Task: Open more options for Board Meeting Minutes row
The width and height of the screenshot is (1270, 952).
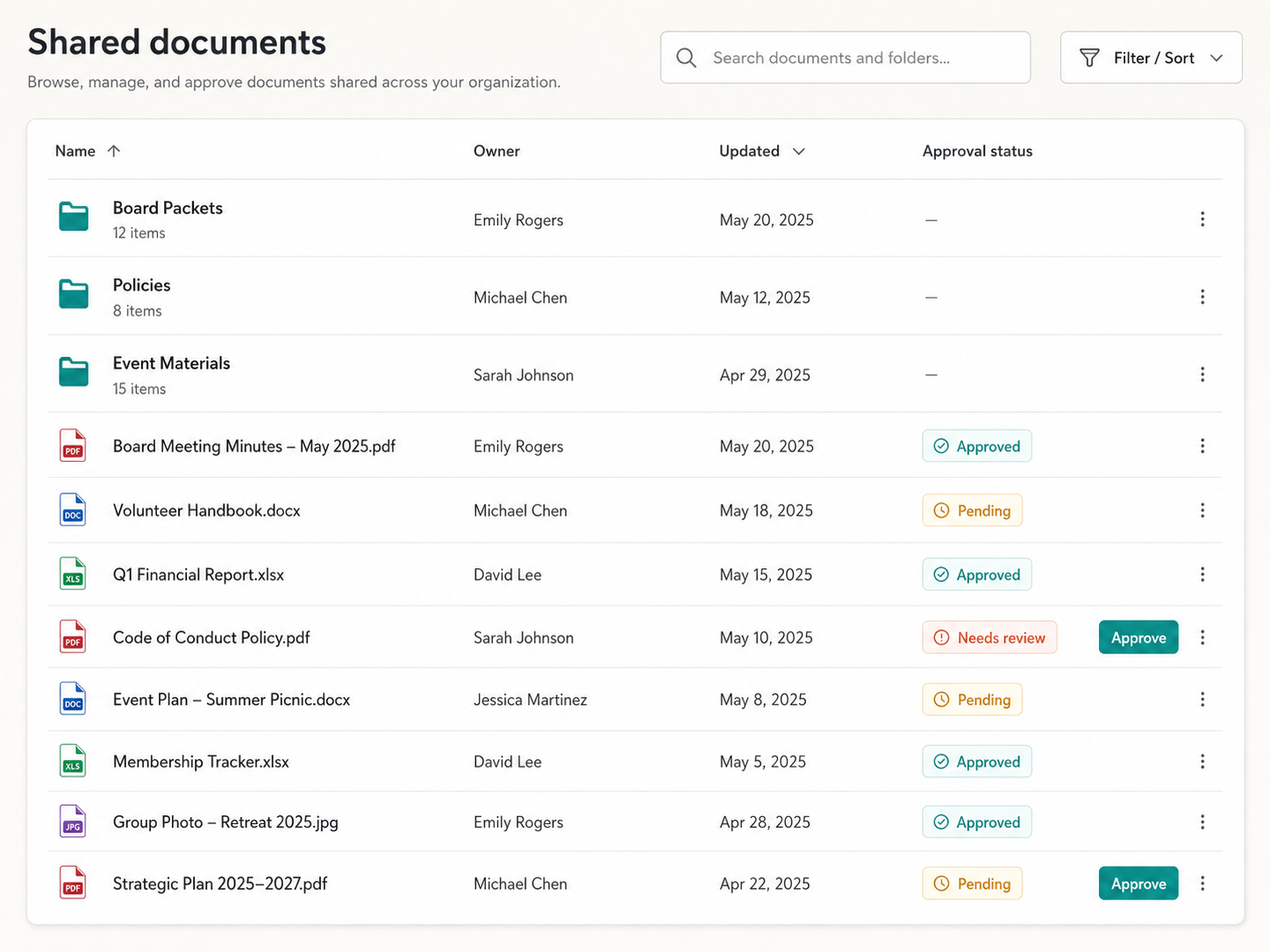Action: pyautogui.click(x=1202, y=445)
